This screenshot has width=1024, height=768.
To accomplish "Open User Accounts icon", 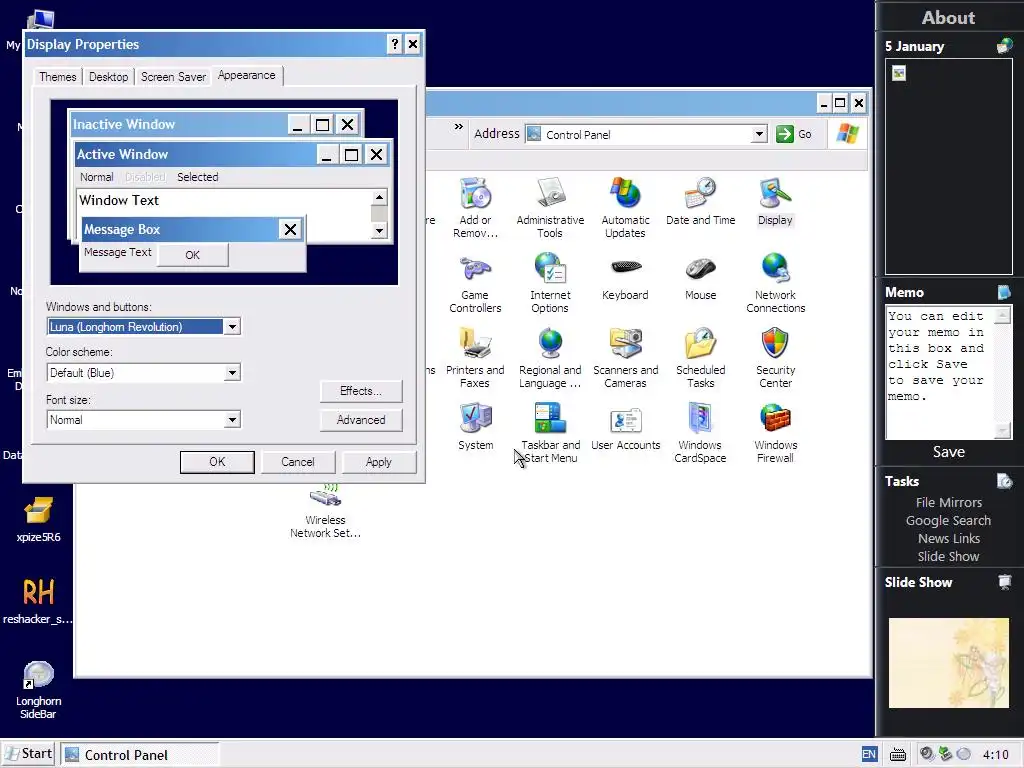I will click(625, 426).
